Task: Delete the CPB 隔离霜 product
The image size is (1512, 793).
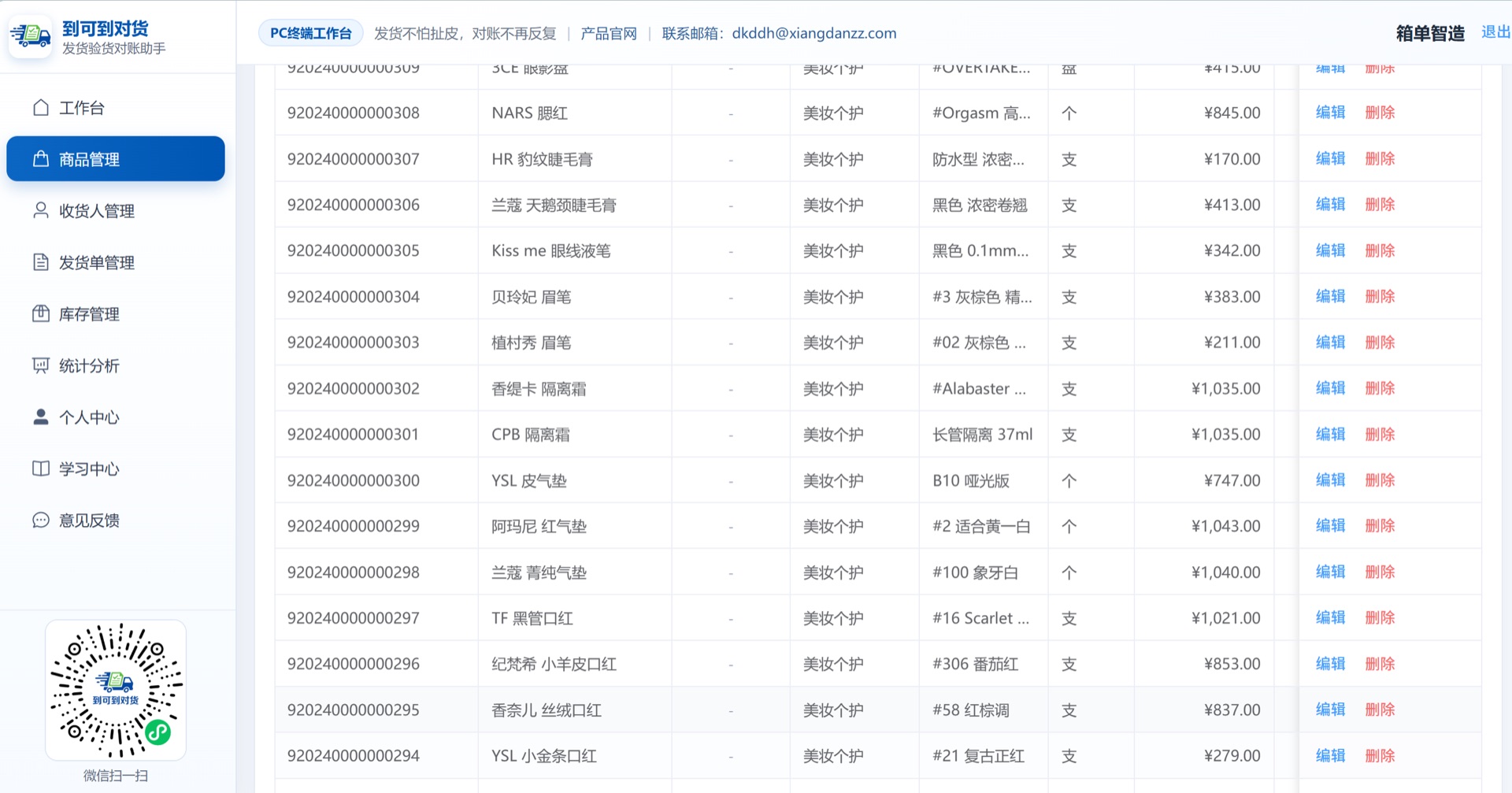Action: click(1380, 434)
